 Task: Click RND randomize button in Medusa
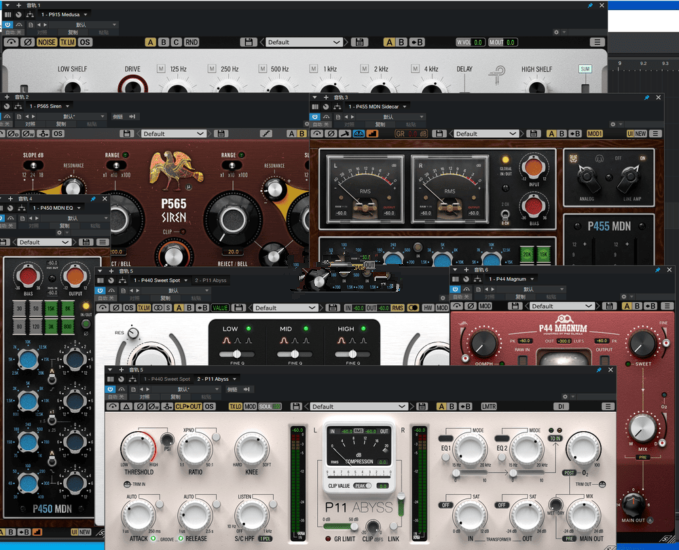[191, 42]
